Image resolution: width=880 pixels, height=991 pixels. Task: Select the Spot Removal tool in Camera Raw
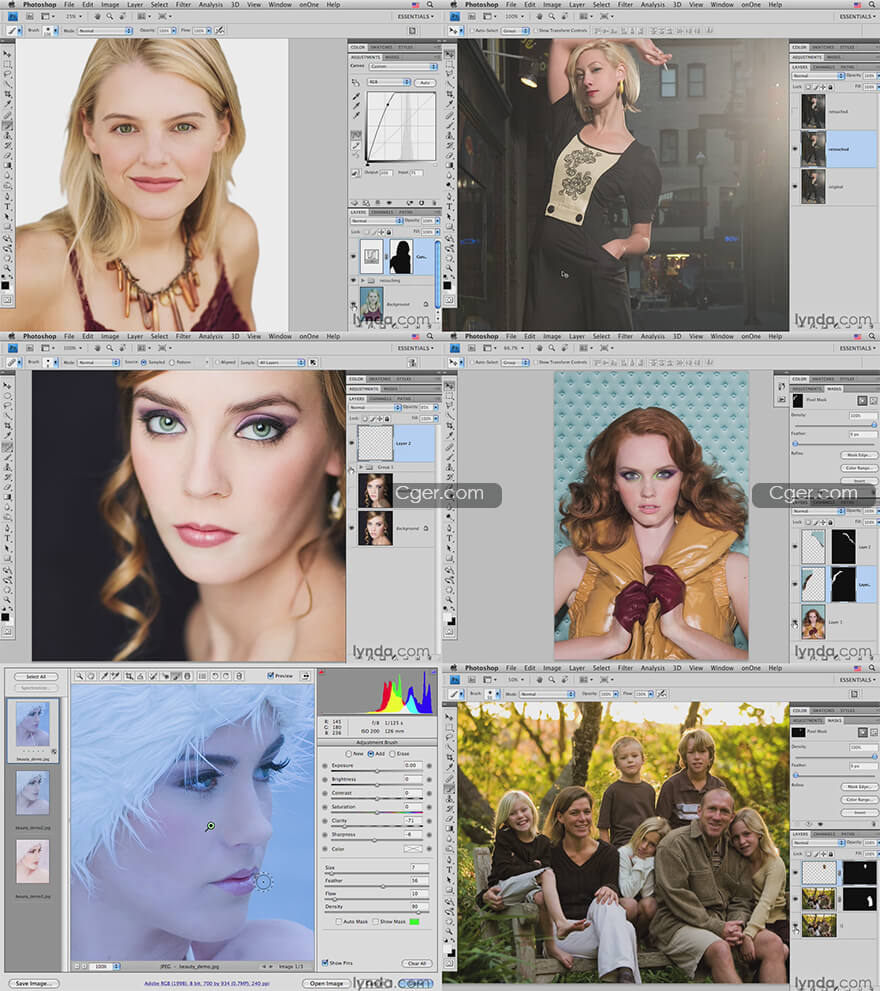click(152, 676)
